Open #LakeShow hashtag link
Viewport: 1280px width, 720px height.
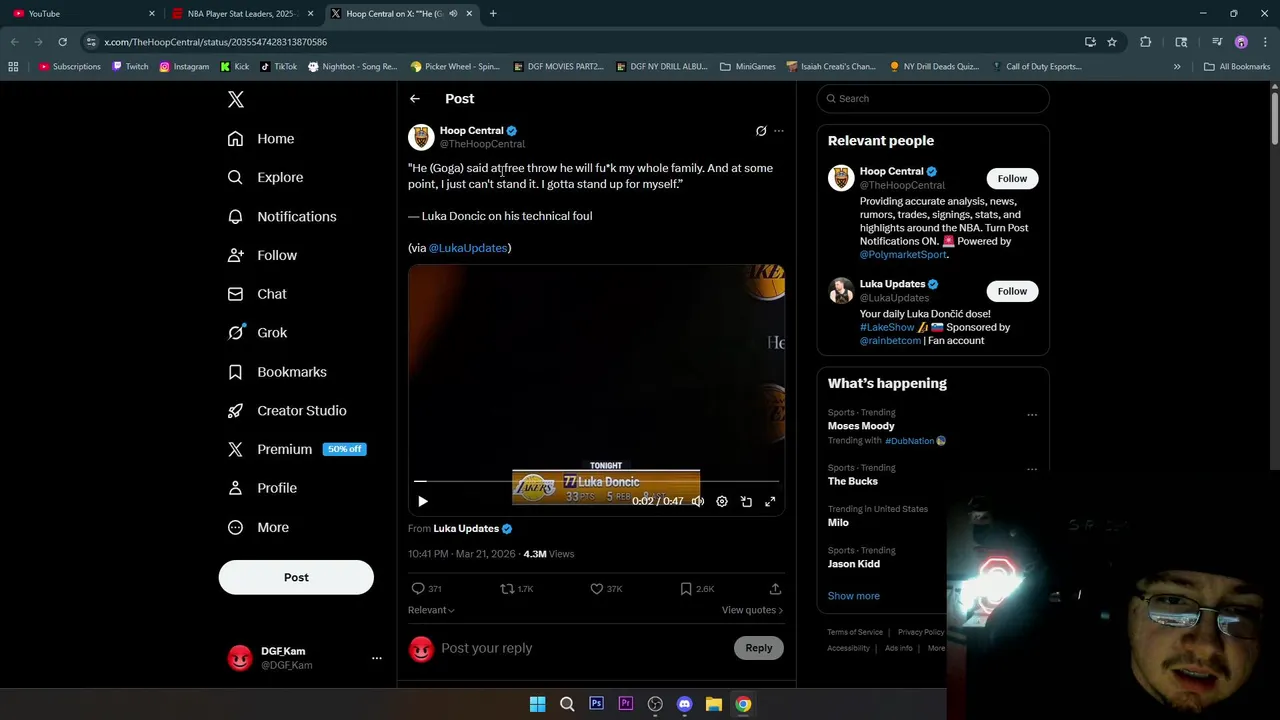coord(887,327)
